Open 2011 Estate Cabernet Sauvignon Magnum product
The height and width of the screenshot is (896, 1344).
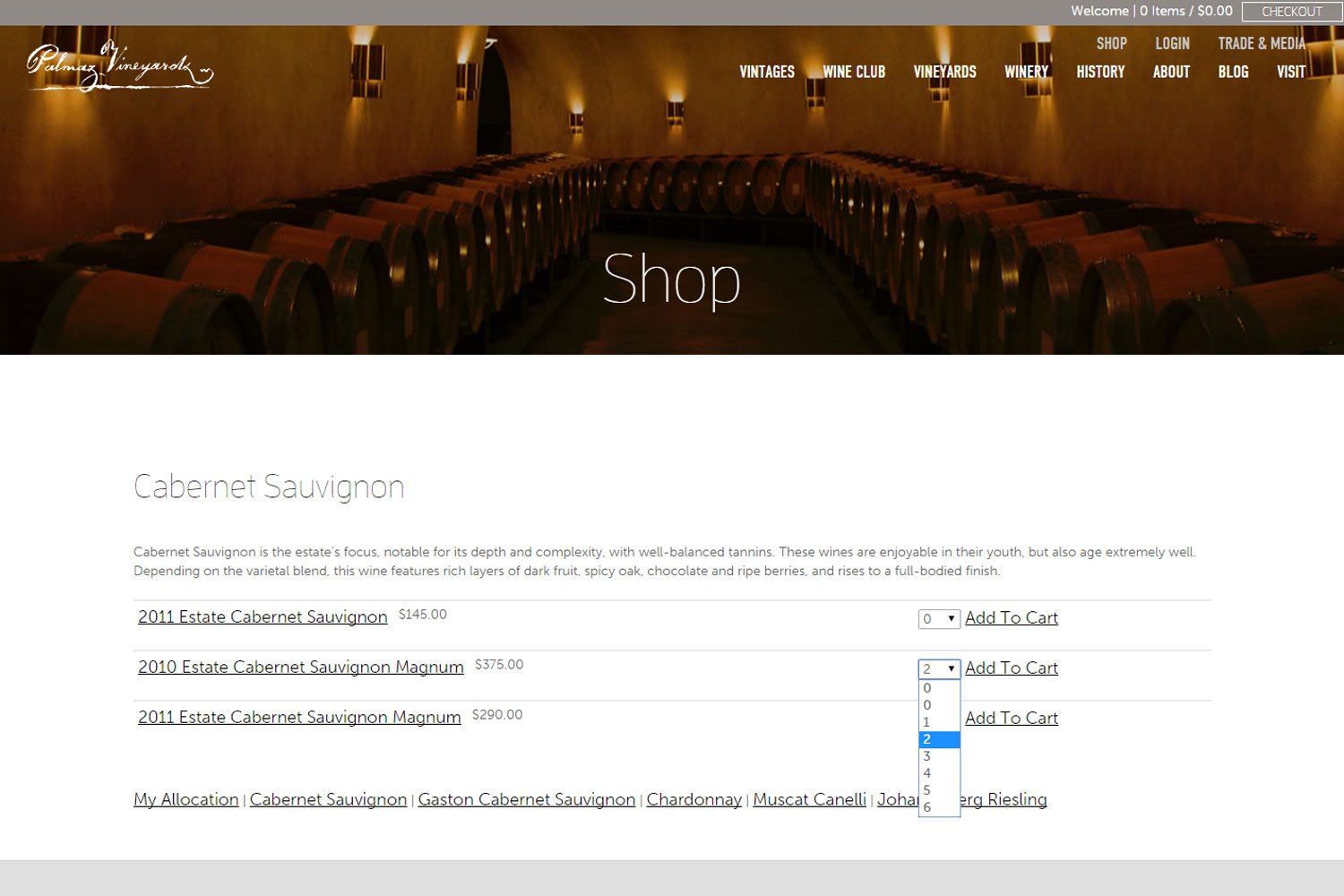click(299, 718)
